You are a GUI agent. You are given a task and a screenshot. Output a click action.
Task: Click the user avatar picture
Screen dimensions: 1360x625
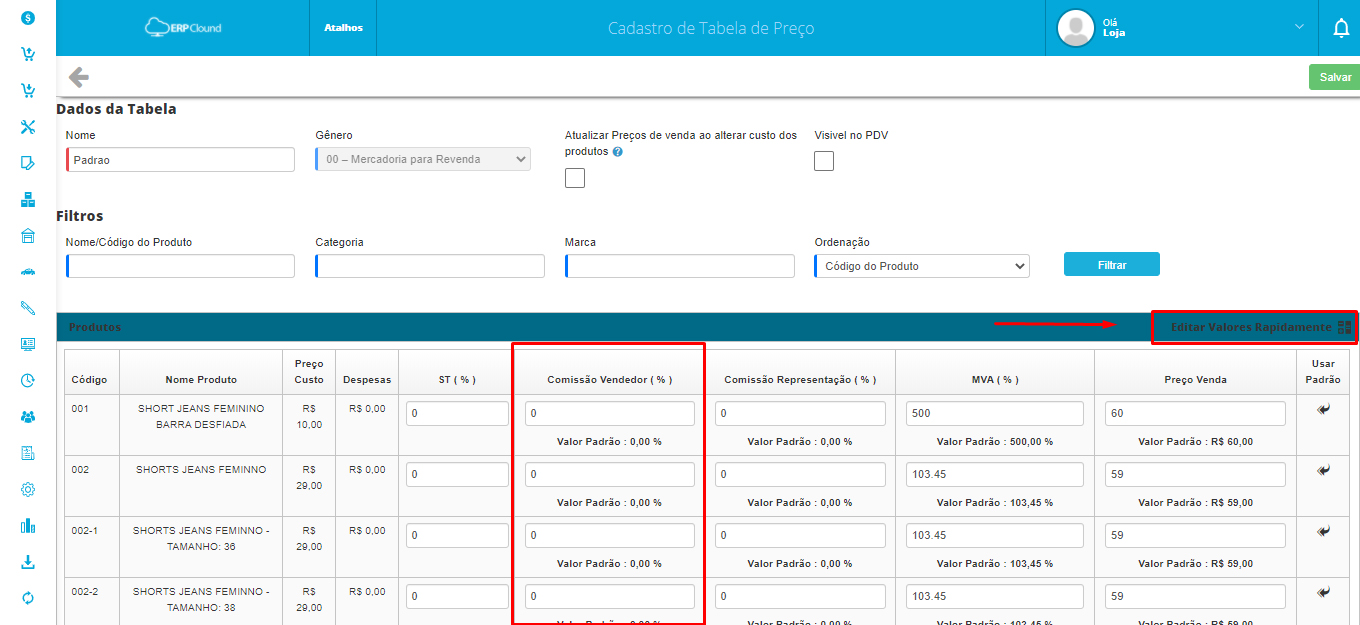[x=1076, y=28]
